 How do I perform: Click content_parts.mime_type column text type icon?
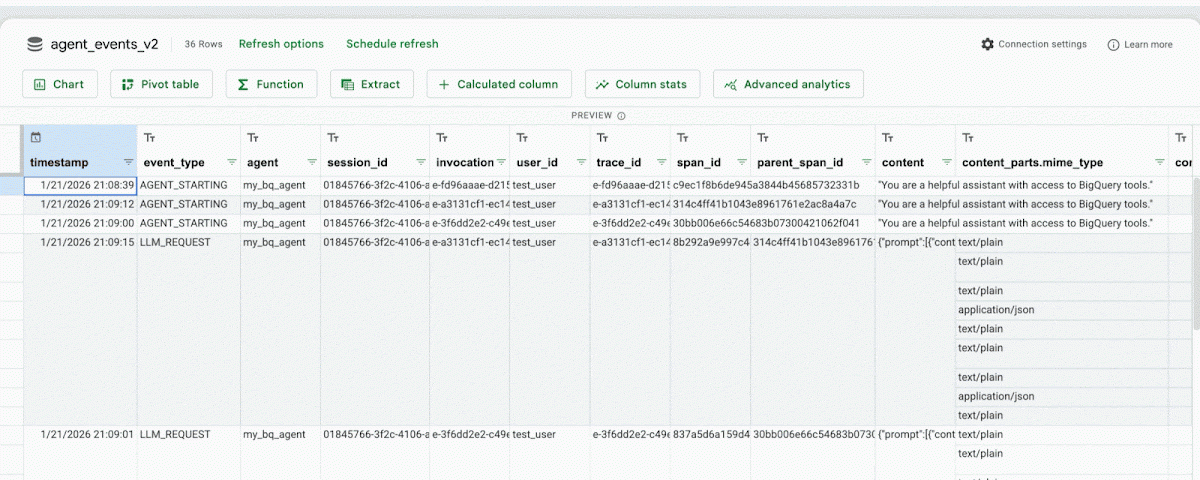coord(967,137)
